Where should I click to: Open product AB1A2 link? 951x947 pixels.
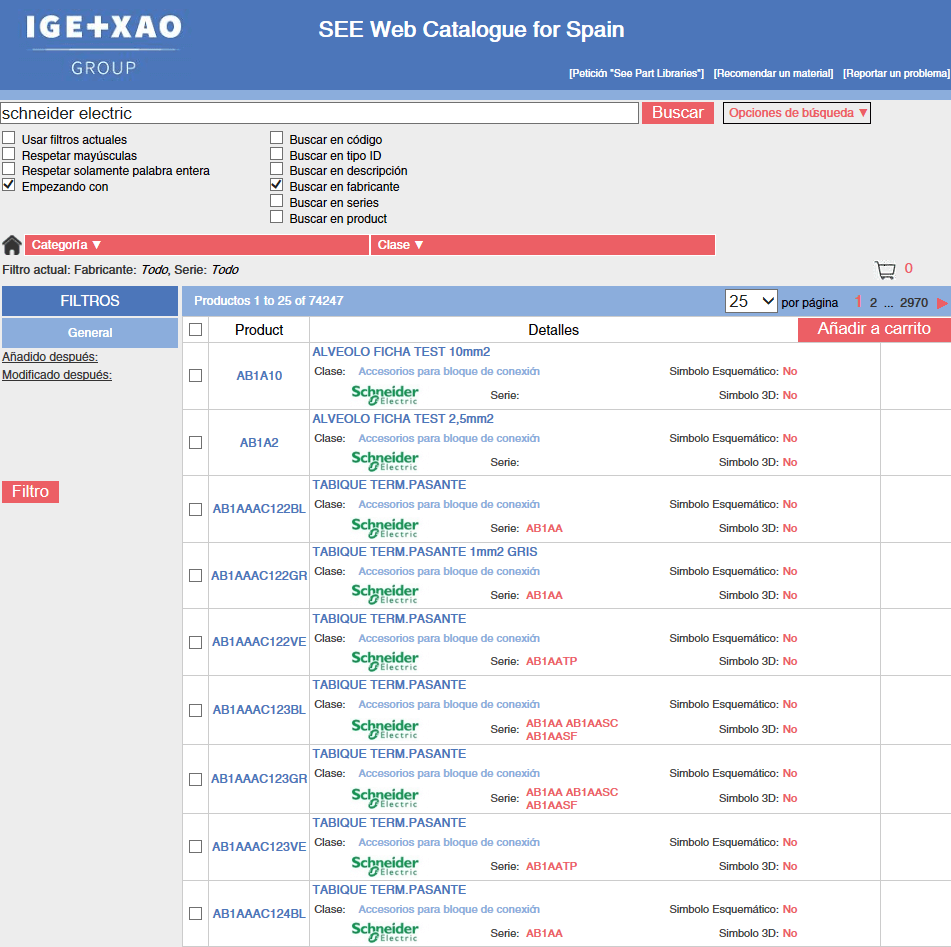[x=259, y=442]
